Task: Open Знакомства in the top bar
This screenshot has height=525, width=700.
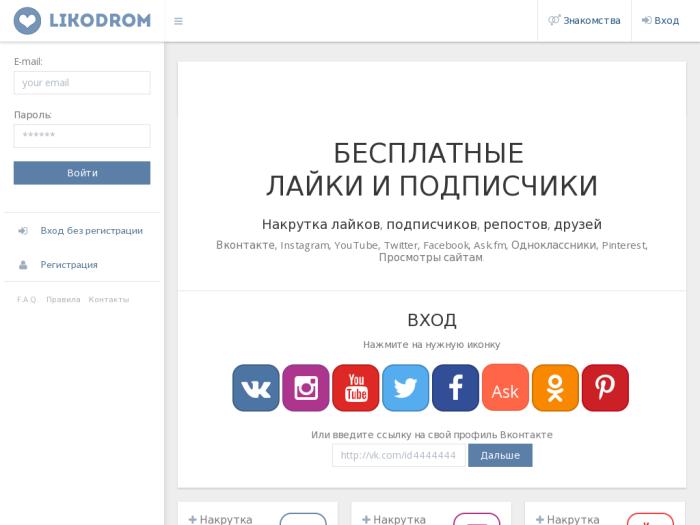Action: click(585, 21)
